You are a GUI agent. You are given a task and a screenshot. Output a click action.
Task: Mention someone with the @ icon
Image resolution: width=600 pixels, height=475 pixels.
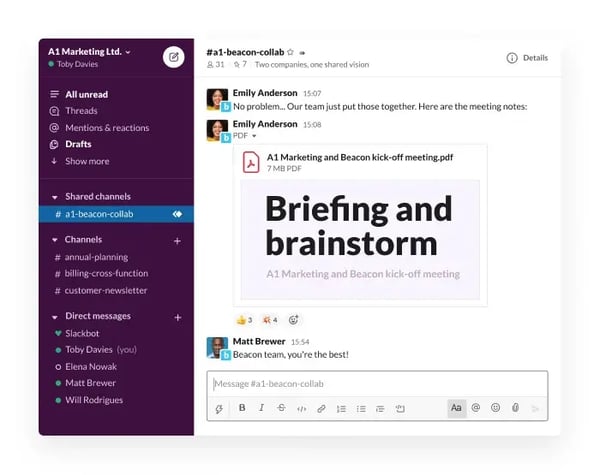point(476,408)
